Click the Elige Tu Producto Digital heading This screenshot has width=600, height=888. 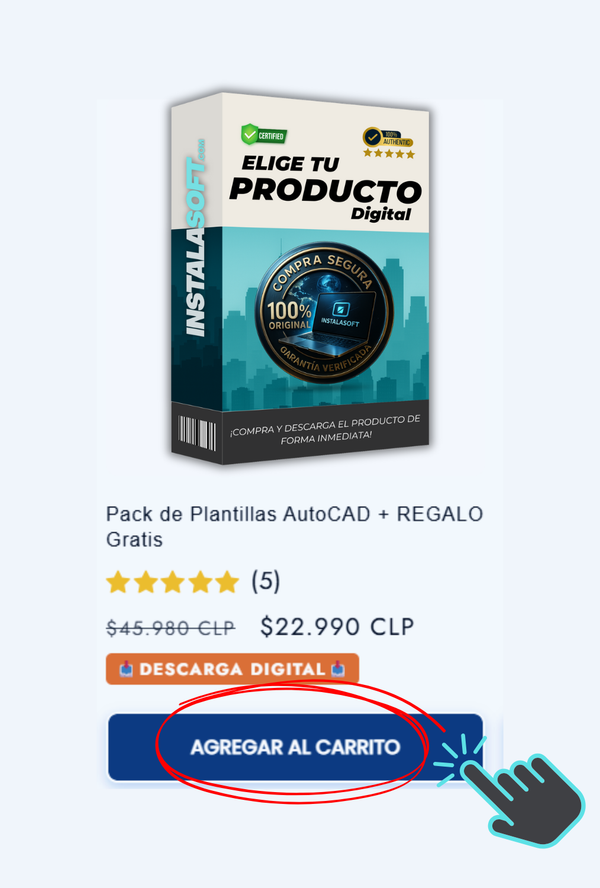326,188
